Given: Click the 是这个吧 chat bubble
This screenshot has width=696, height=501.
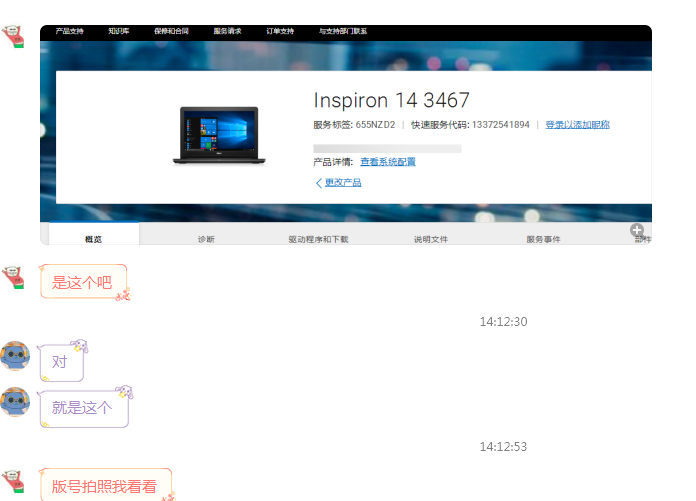Looking at the screenshot, I should coord(82,283).
